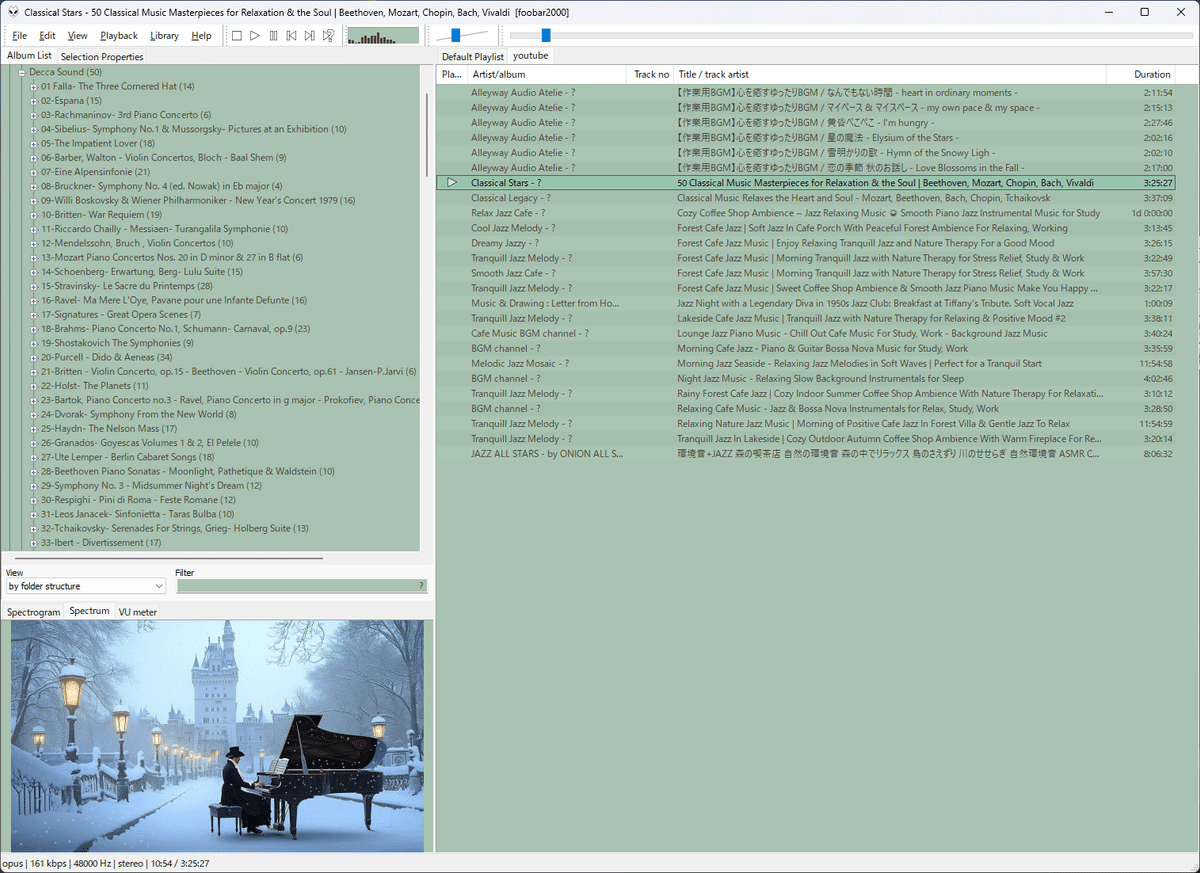Viewport: 1200px width, 873px height.
Task: Switch to the Spectrogram tab
Action: pos(33,611)
